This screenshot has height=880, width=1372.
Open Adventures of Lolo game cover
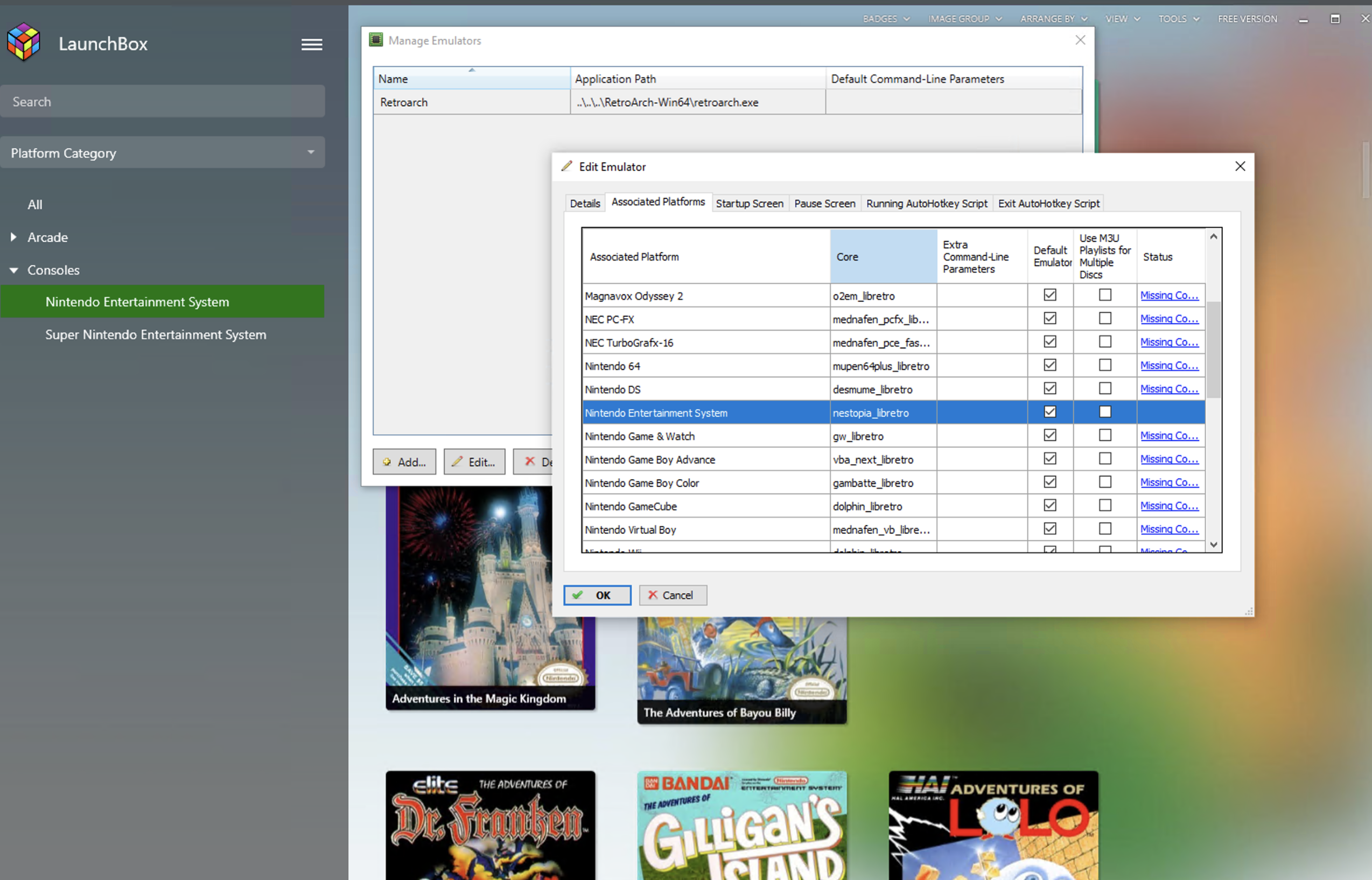[993, 825]
